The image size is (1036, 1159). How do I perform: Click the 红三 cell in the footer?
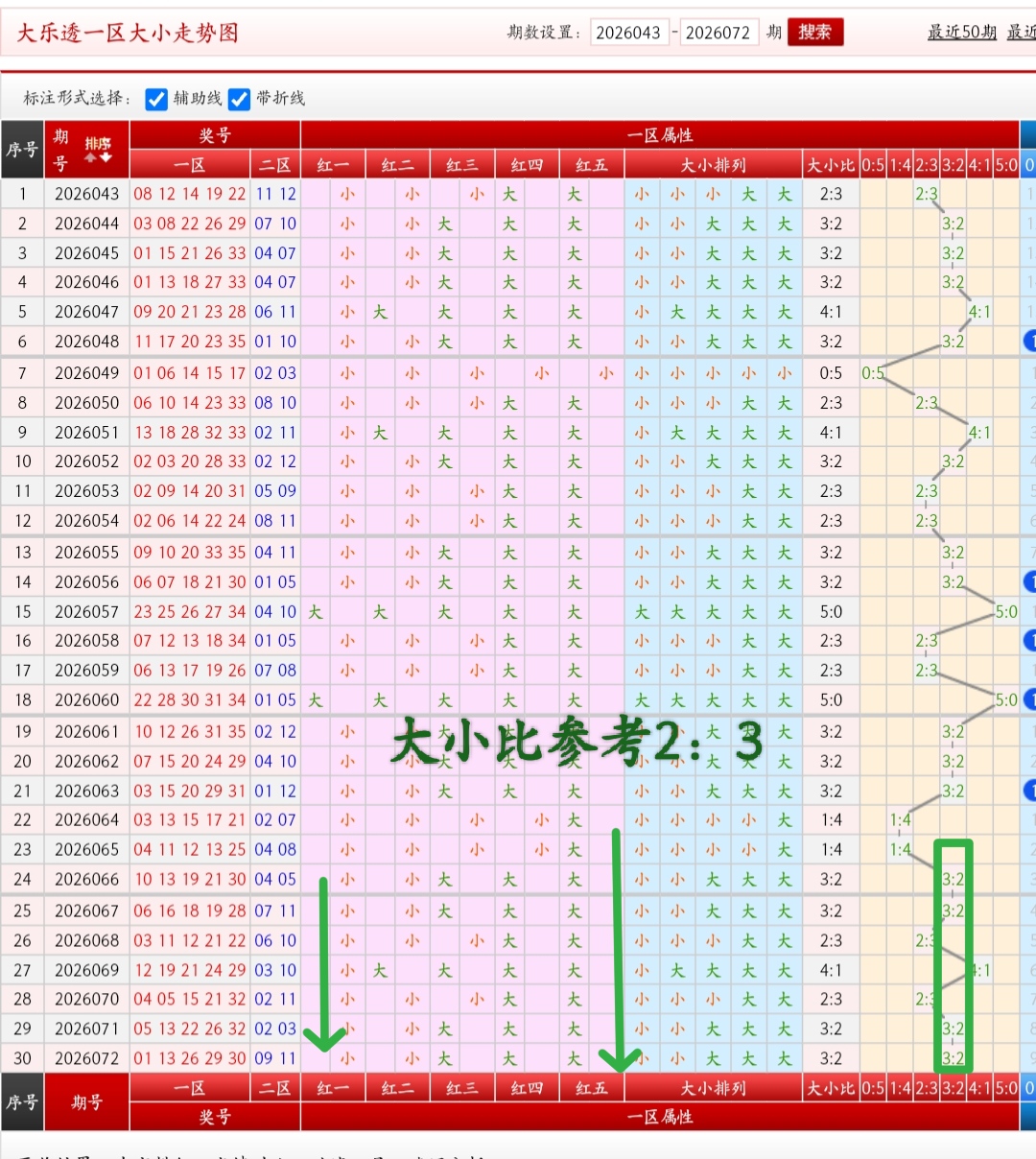[x=461, y=1088]
